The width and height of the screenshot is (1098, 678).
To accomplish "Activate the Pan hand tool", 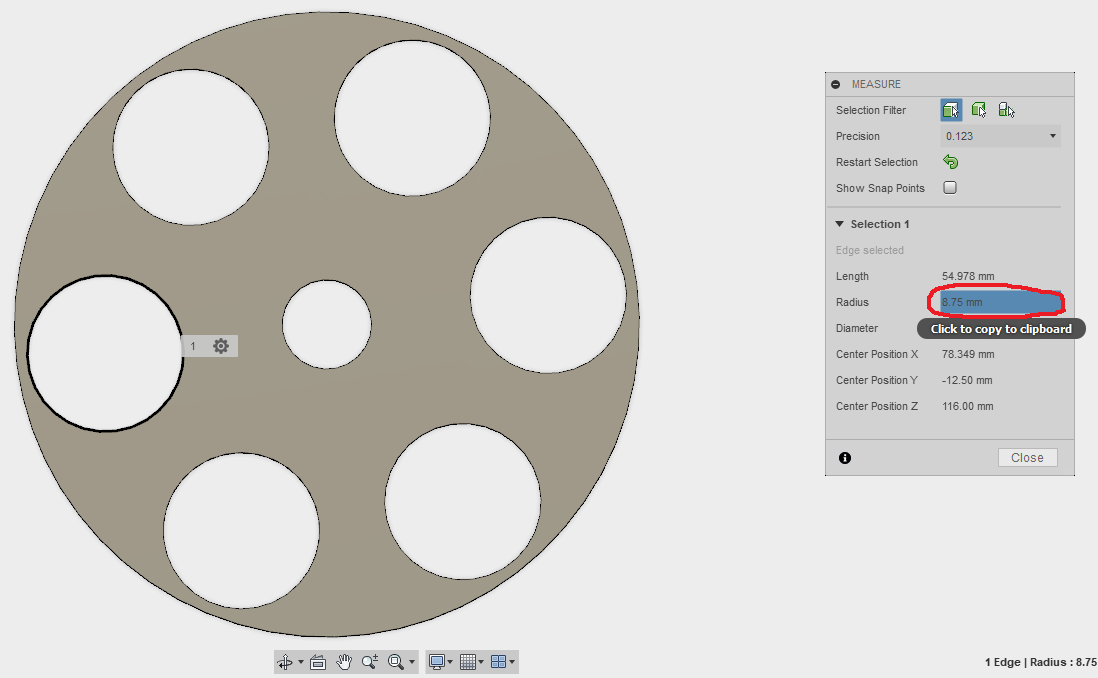I will click(343, 662).
